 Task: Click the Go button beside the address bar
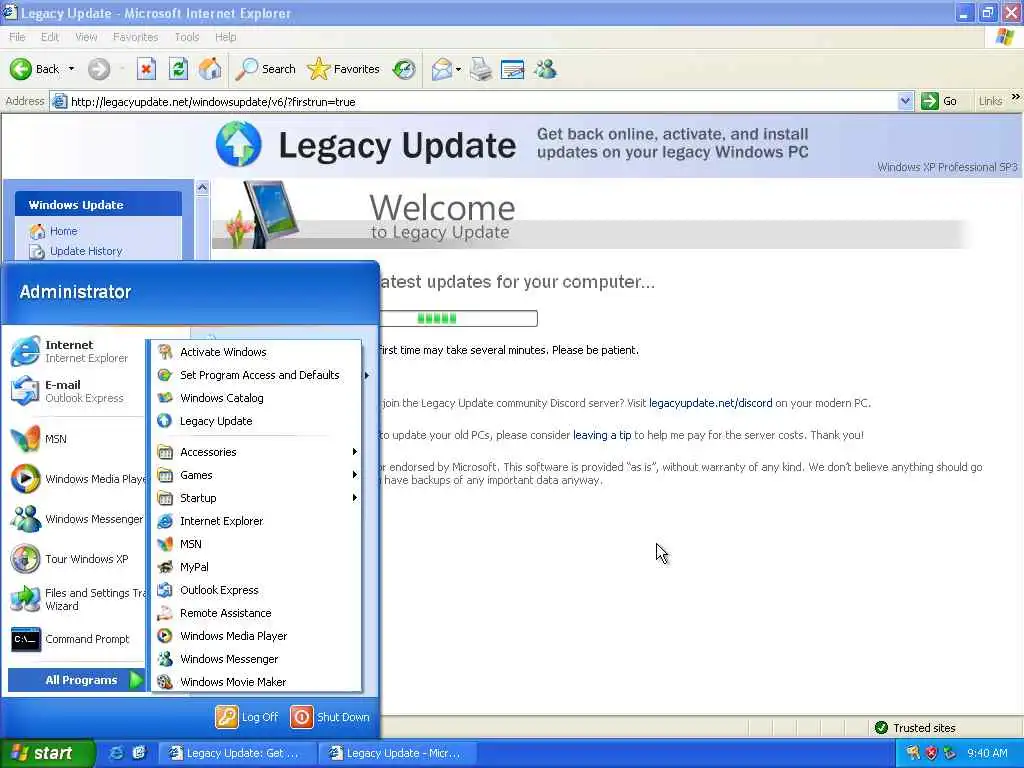click(x=939, y=101)
